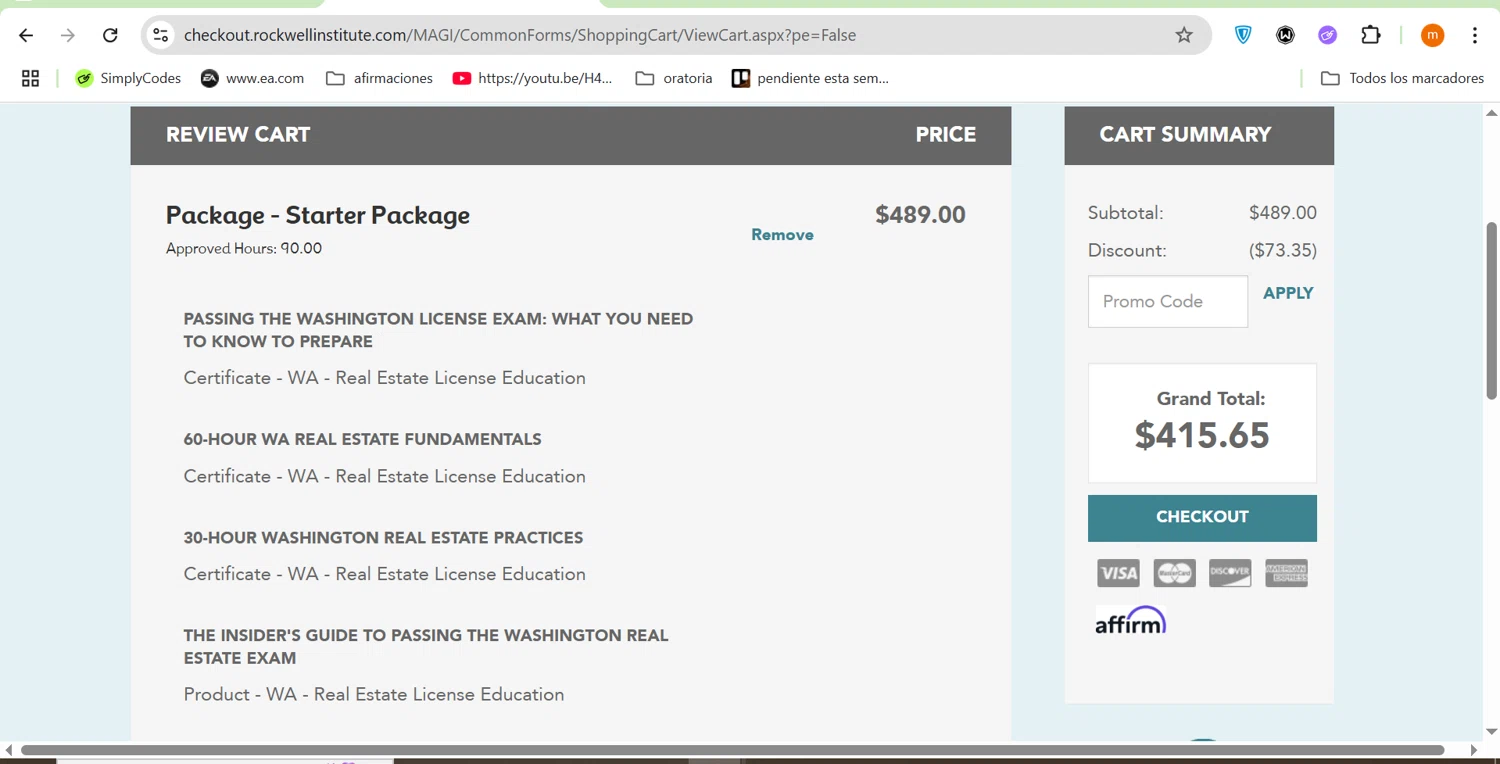Click the $489.00 package price
The width and height of the screenshot is (1500, 764).
tap(920, 215)
